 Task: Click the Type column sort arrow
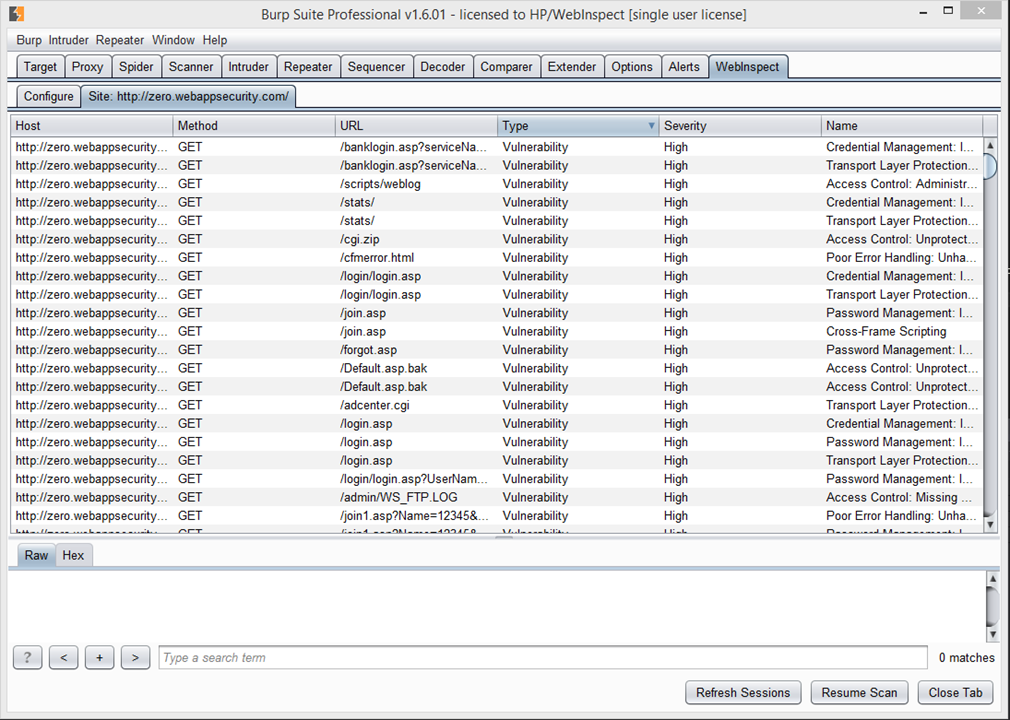click(x=651, y=126)
